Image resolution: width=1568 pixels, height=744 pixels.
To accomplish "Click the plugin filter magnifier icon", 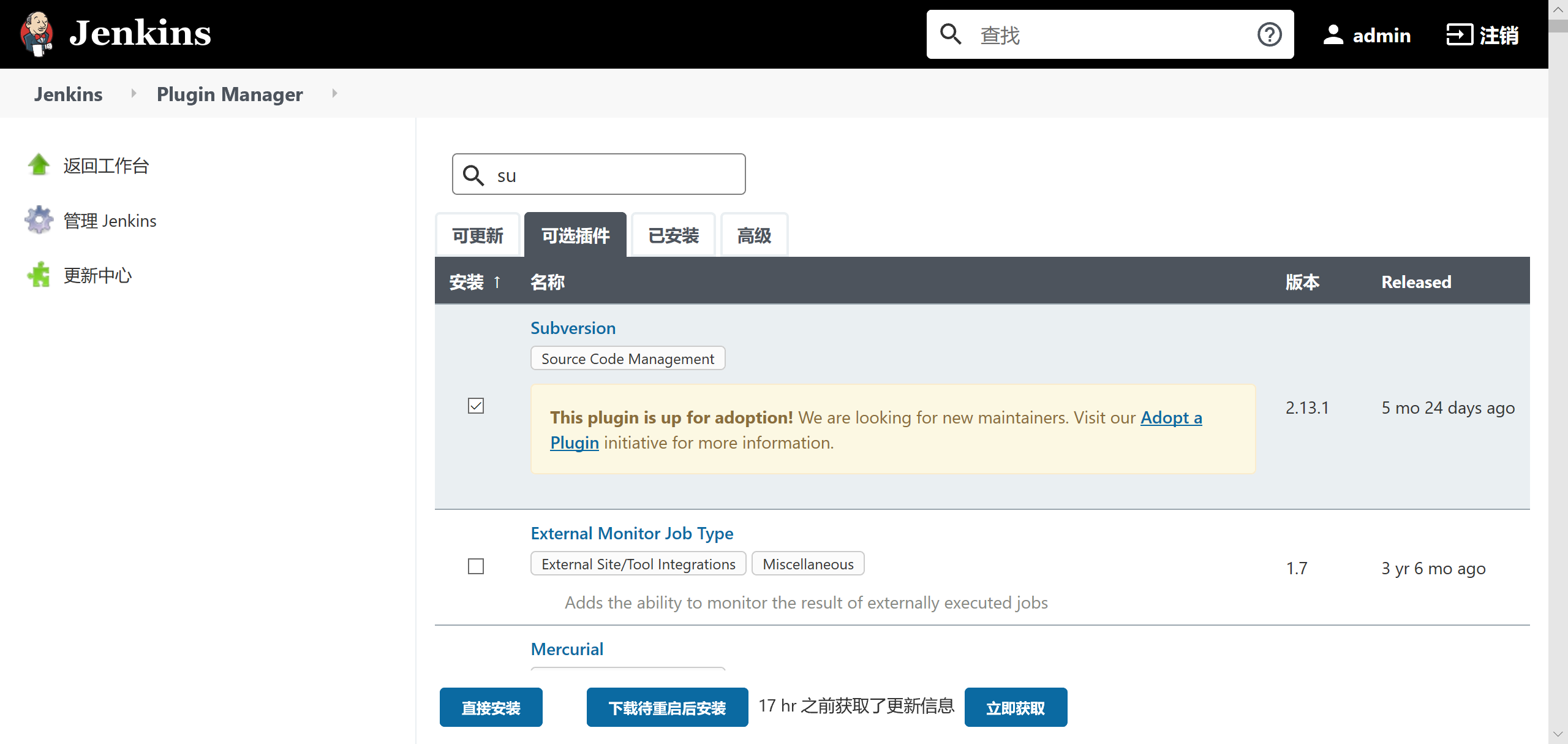I will [473, 175].
